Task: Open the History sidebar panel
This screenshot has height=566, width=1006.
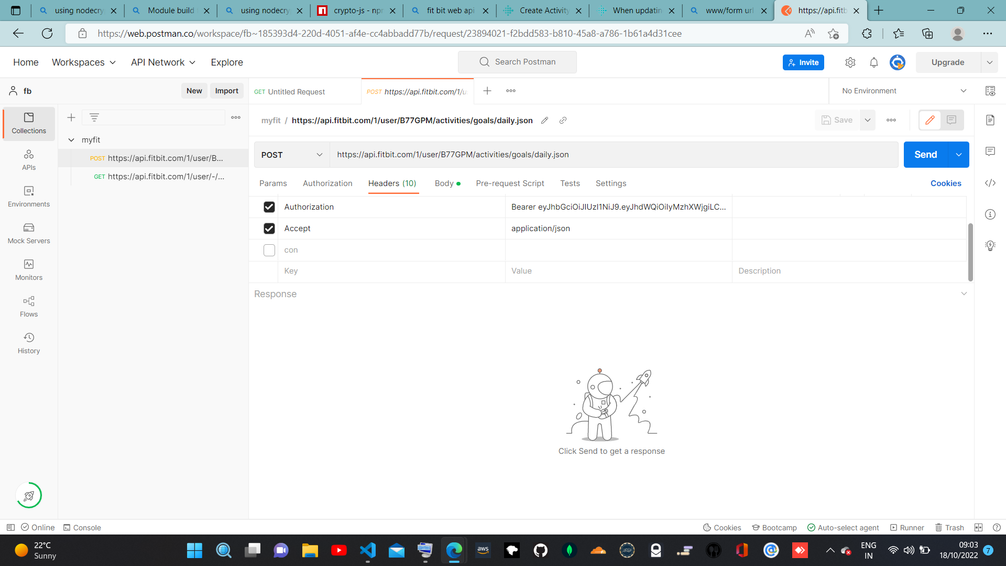Action: click(28, 343)
